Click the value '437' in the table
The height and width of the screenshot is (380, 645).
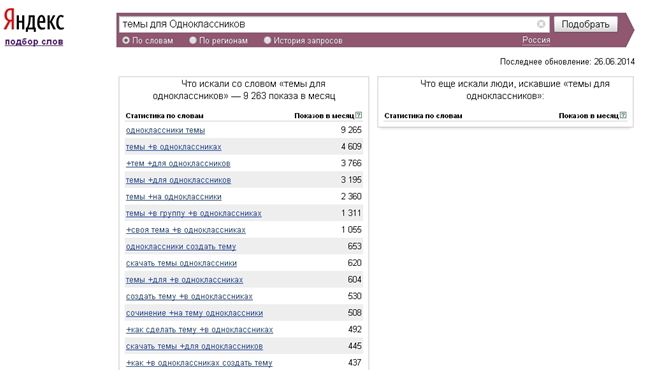pos(355,363)
